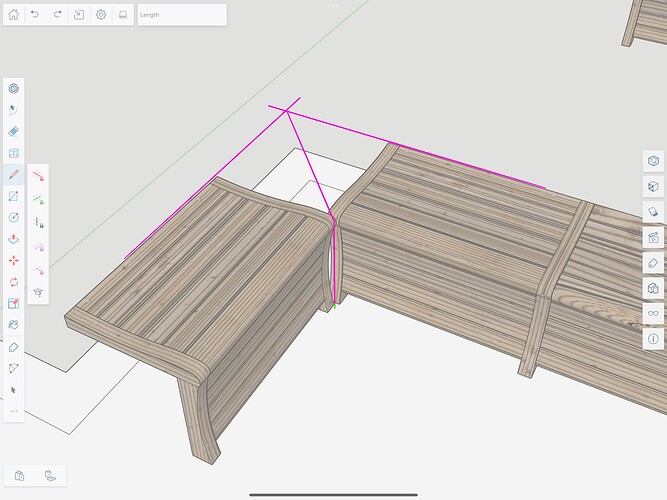Open the Materials panel

tap(653, 212)
